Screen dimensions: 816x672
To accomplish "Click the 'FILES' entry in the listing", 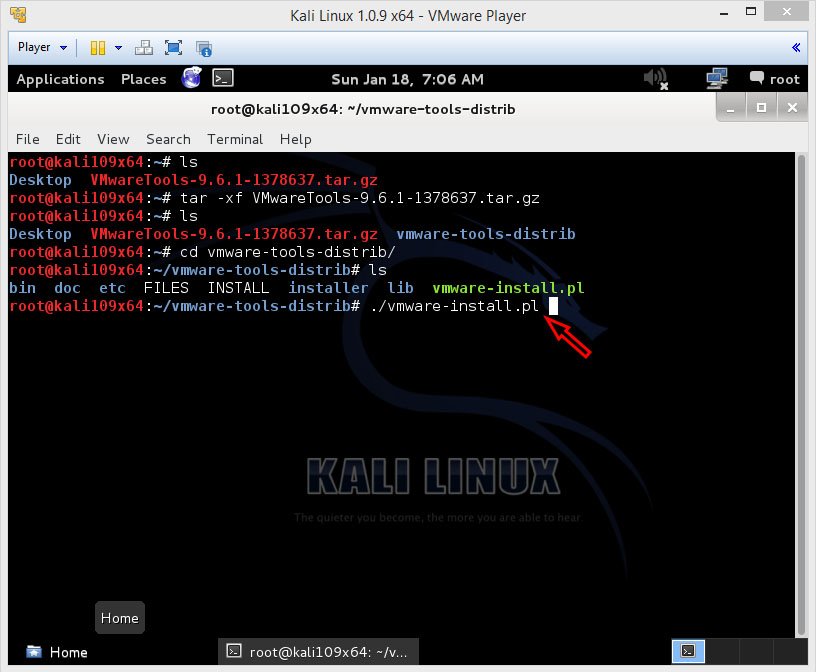I will pos(166,288).
